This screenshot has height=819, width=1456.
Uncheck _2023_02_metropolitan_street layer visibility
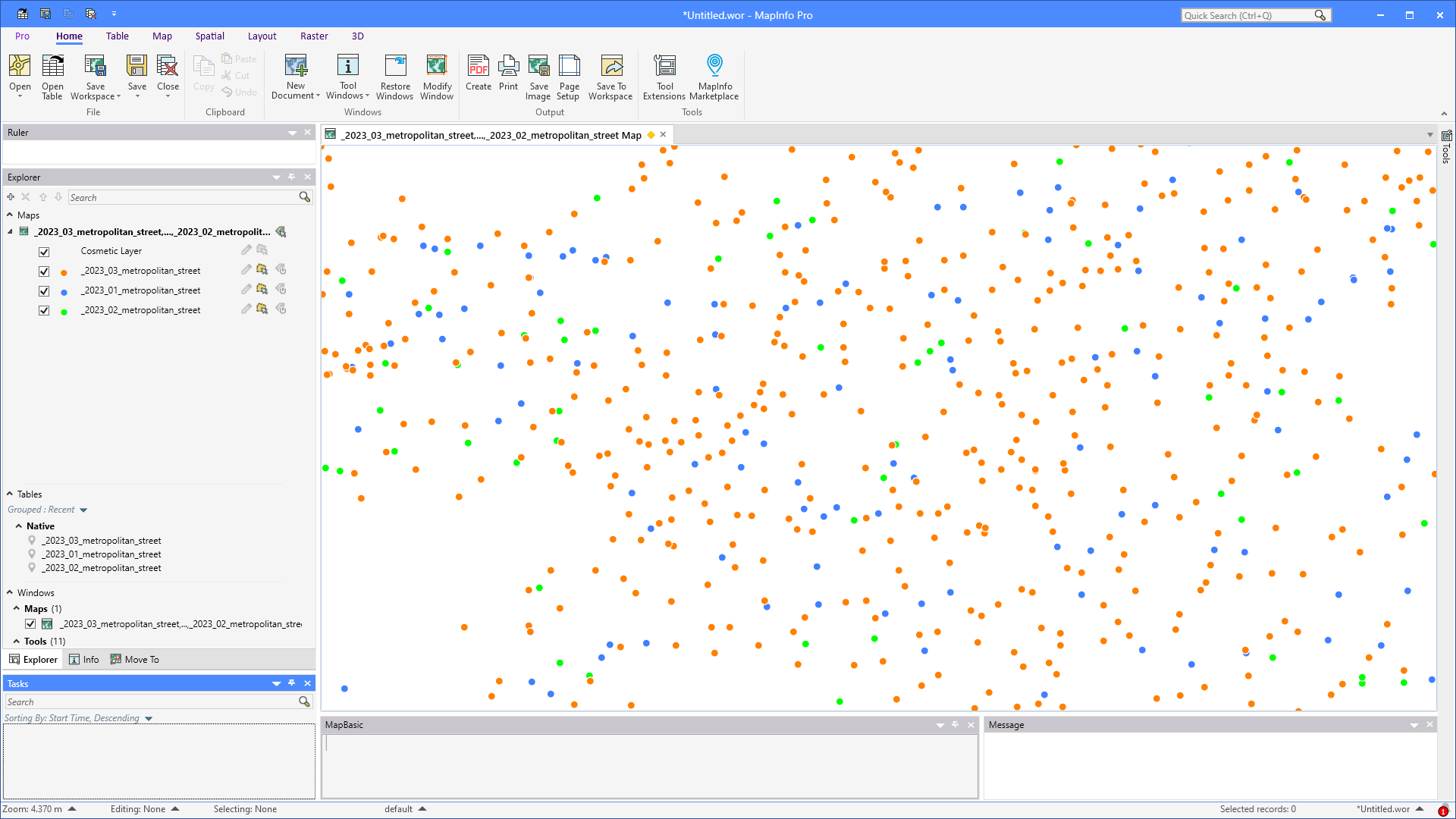click(44, 311)
